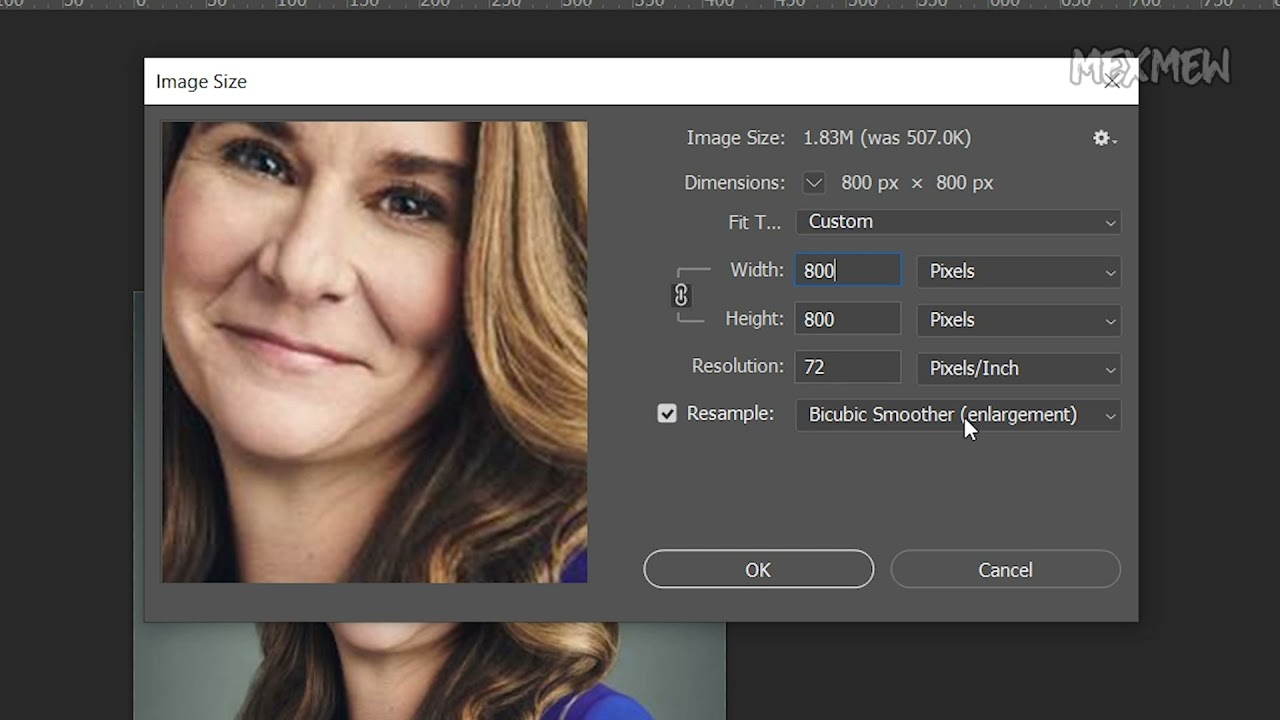Click into the Width input field
This screenshot has height=720, width=1280.
pyautogui.click(x=848, y=271)
